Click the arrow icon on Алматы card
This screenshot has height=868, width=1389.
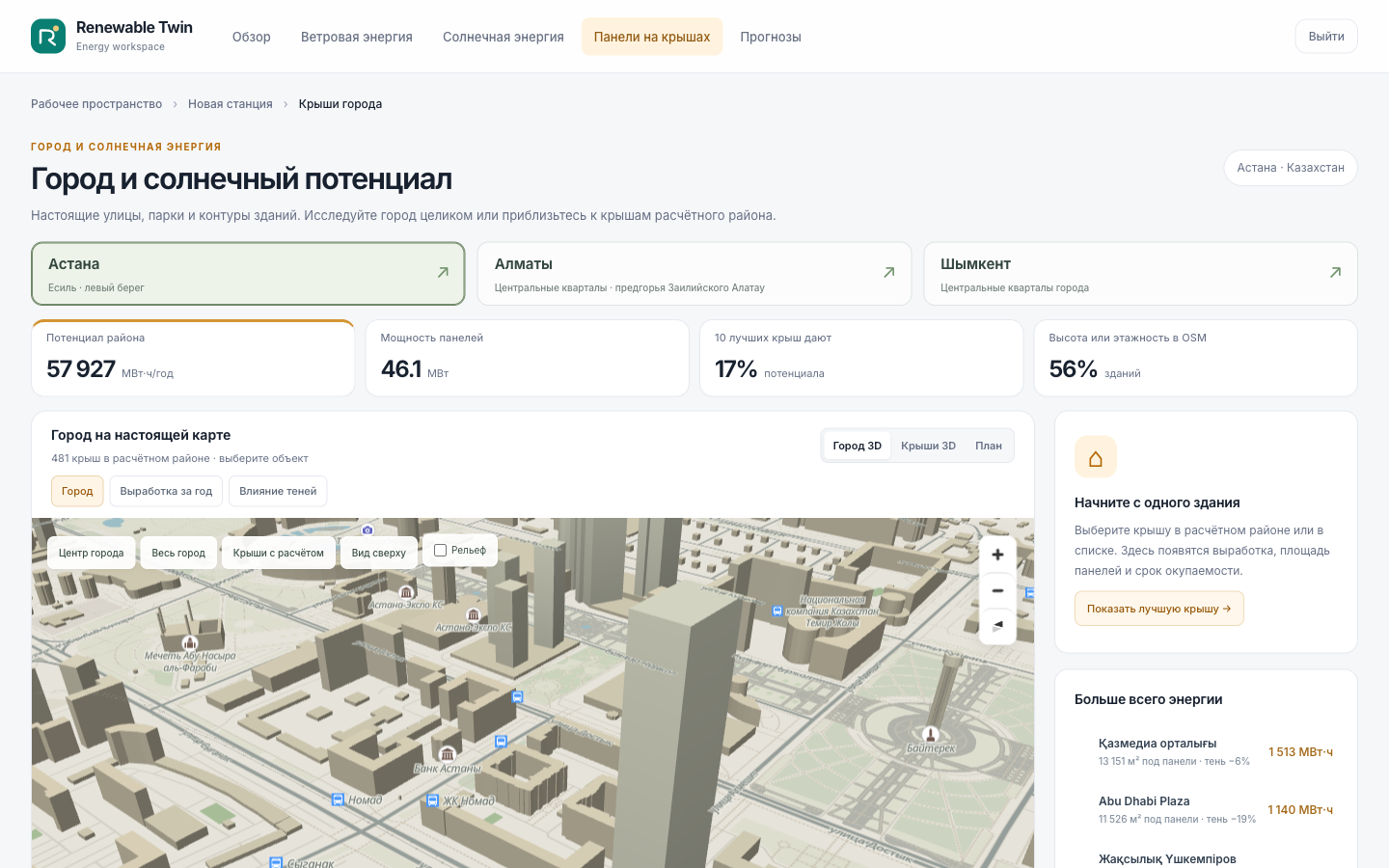click(889, 273)
